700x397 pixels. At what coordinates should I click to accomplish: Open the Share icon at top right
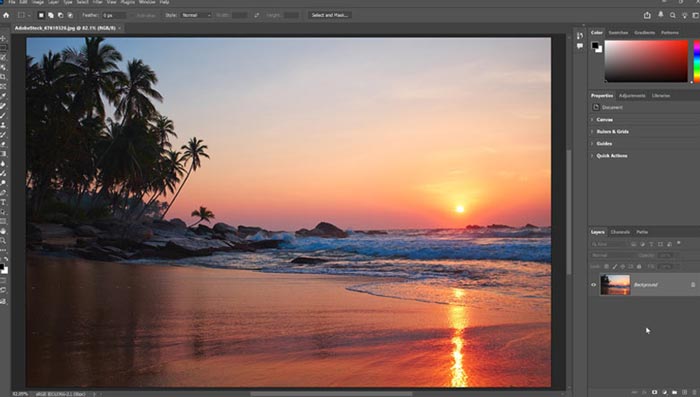647,15
